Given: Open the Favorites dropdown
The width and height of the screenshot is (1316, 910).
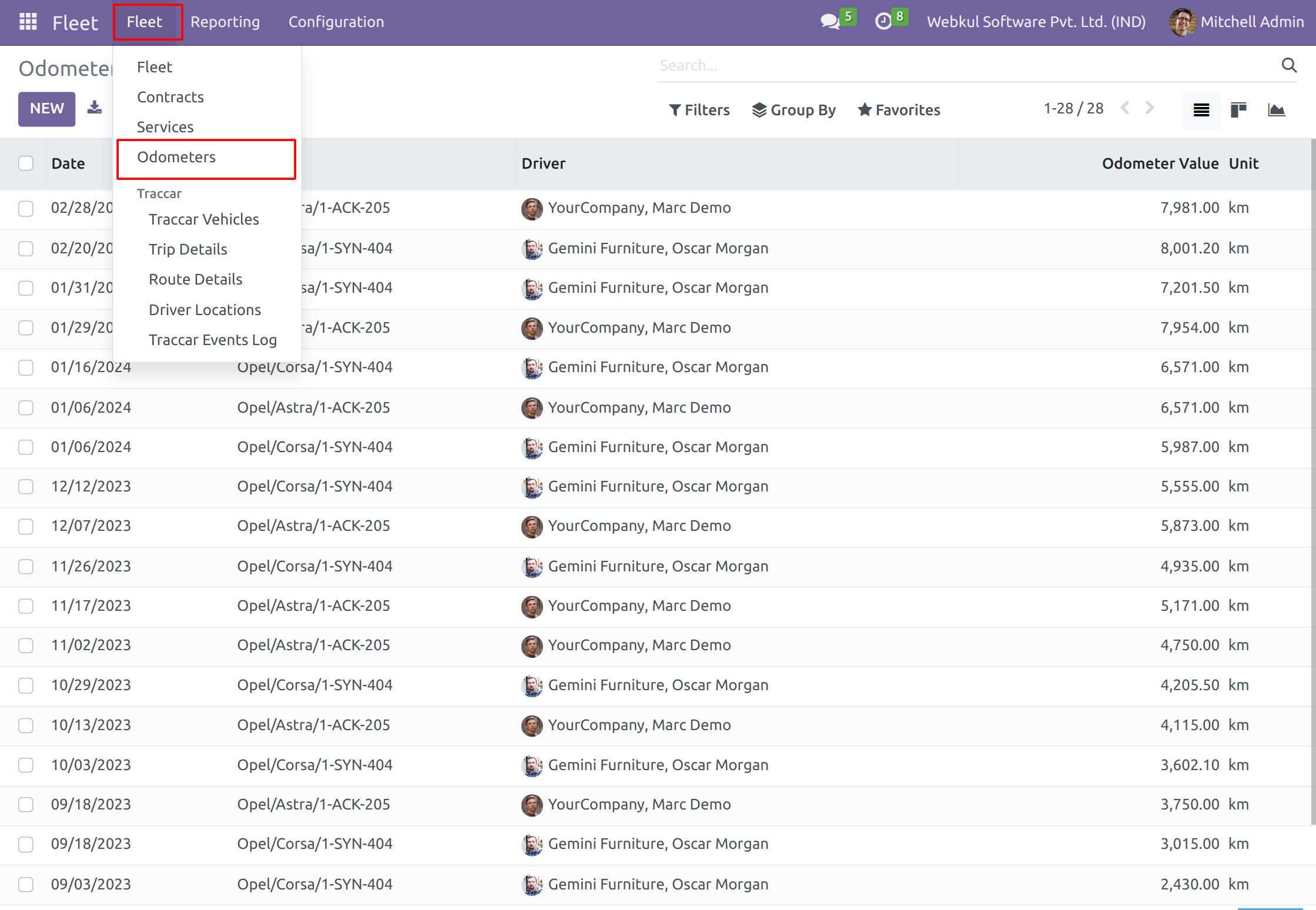Looking at the screenshot, I should 899,110.
